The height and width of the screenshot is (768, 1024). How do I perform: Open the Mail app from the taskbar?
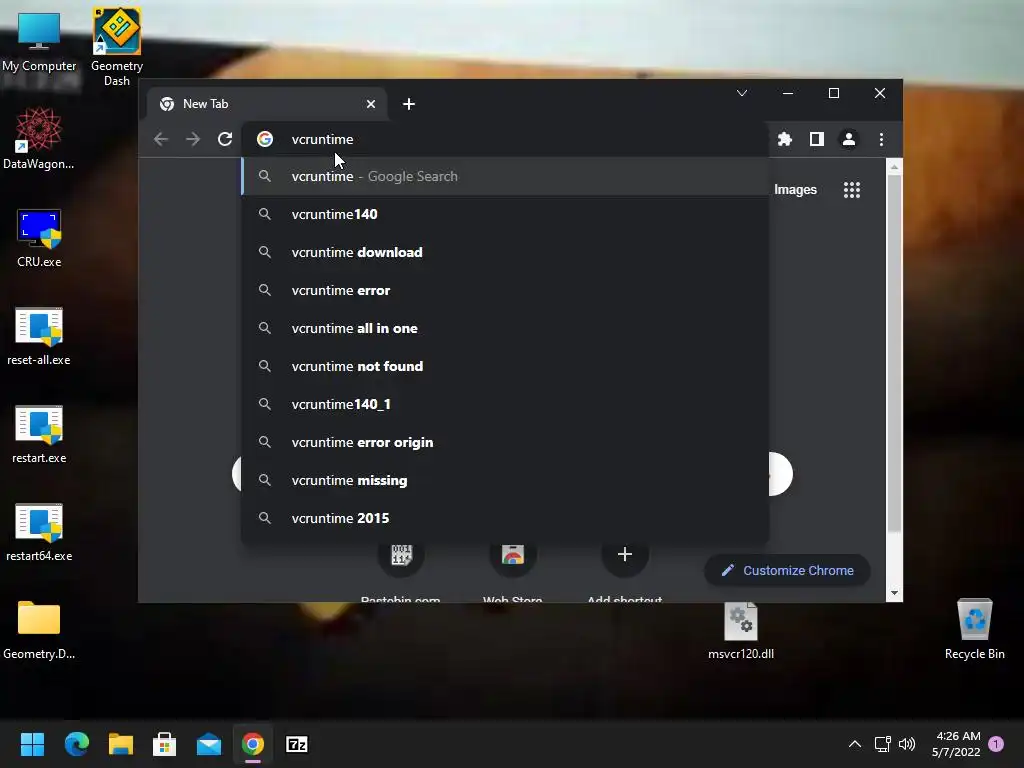point(208,744)
